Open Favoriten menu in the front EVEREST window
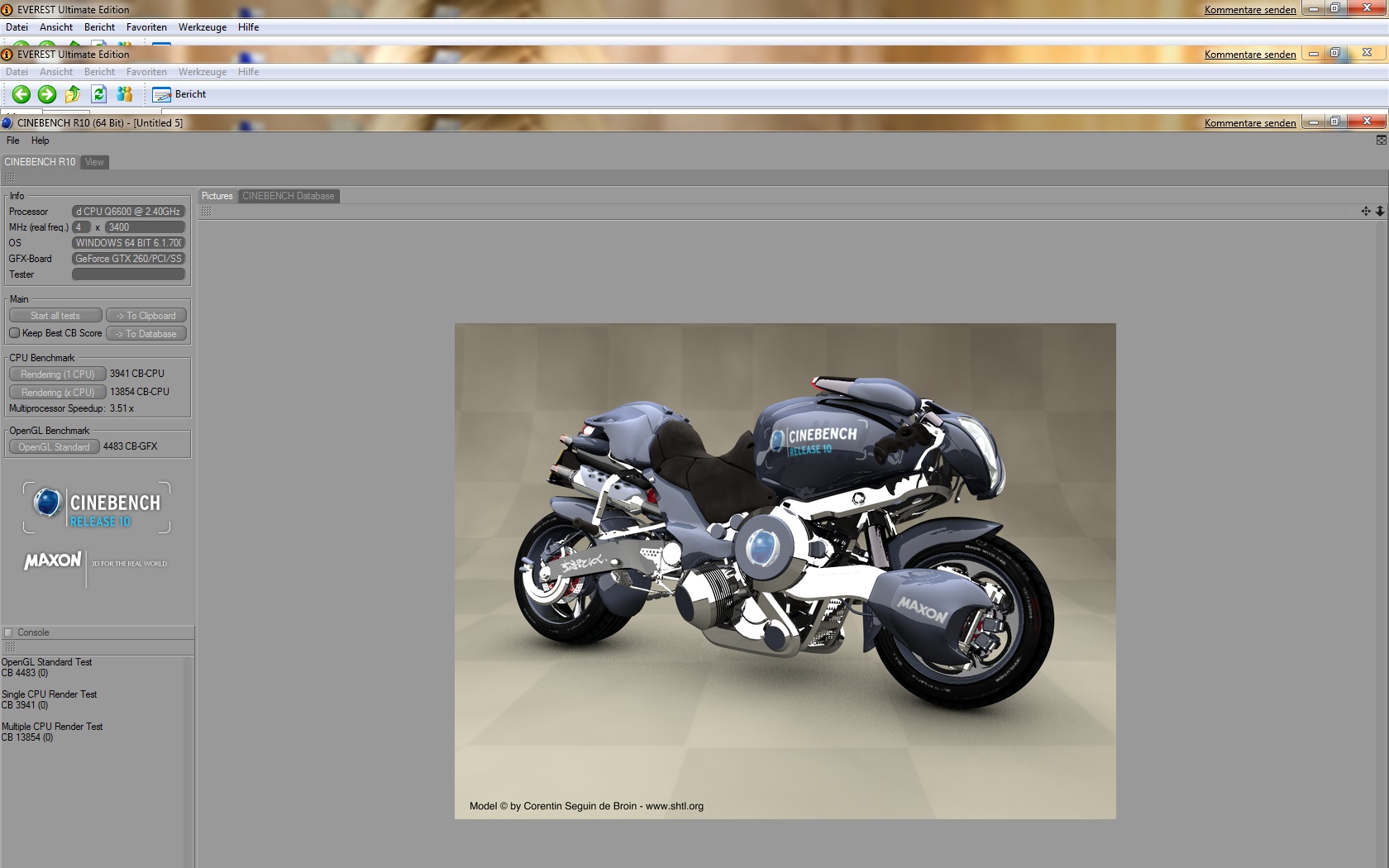Image resolution: width=1389 pixels, height=868 pixels. [146, 72]
